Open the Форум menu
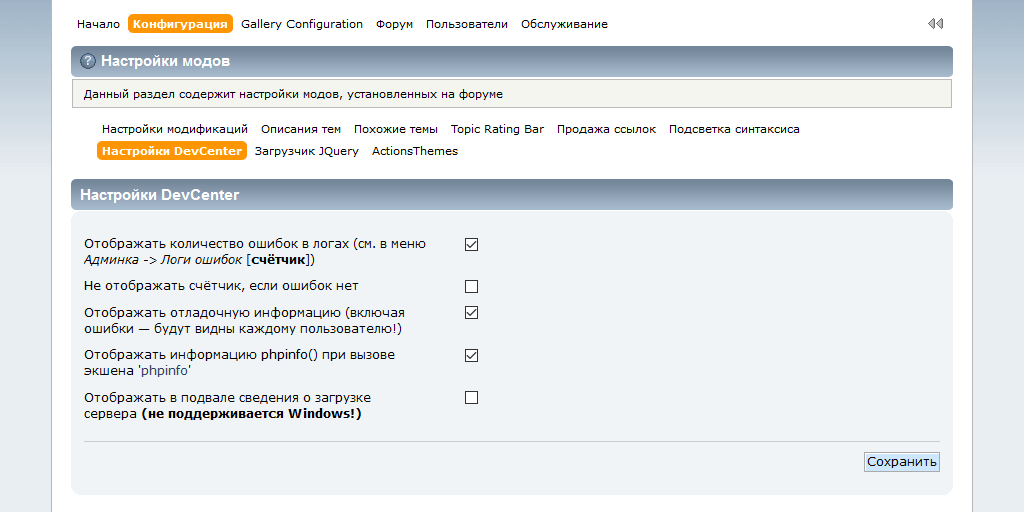1024x512 pixels. tap(394, 24)
